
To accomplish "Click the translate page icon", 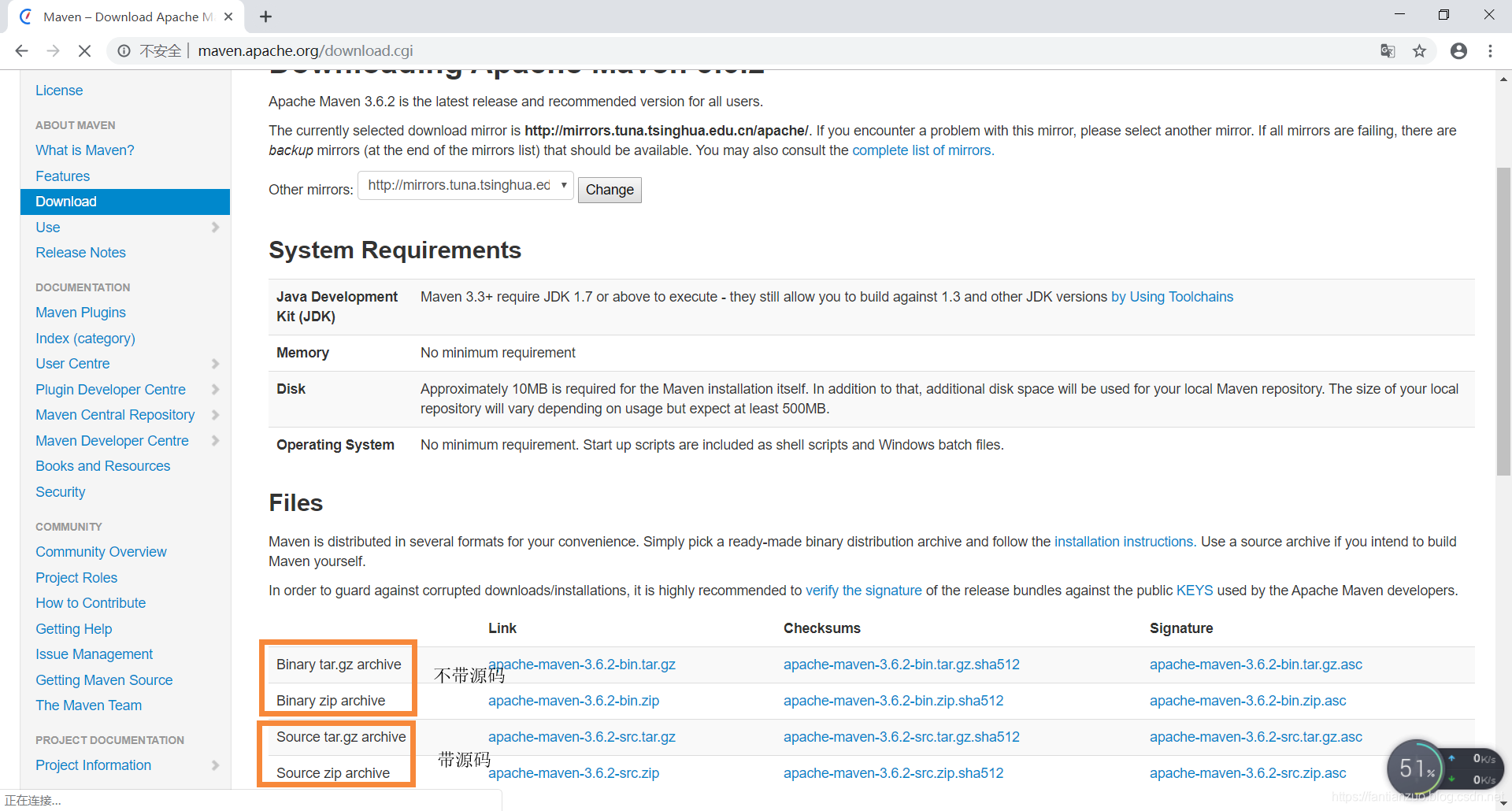I will (1388, 51).
